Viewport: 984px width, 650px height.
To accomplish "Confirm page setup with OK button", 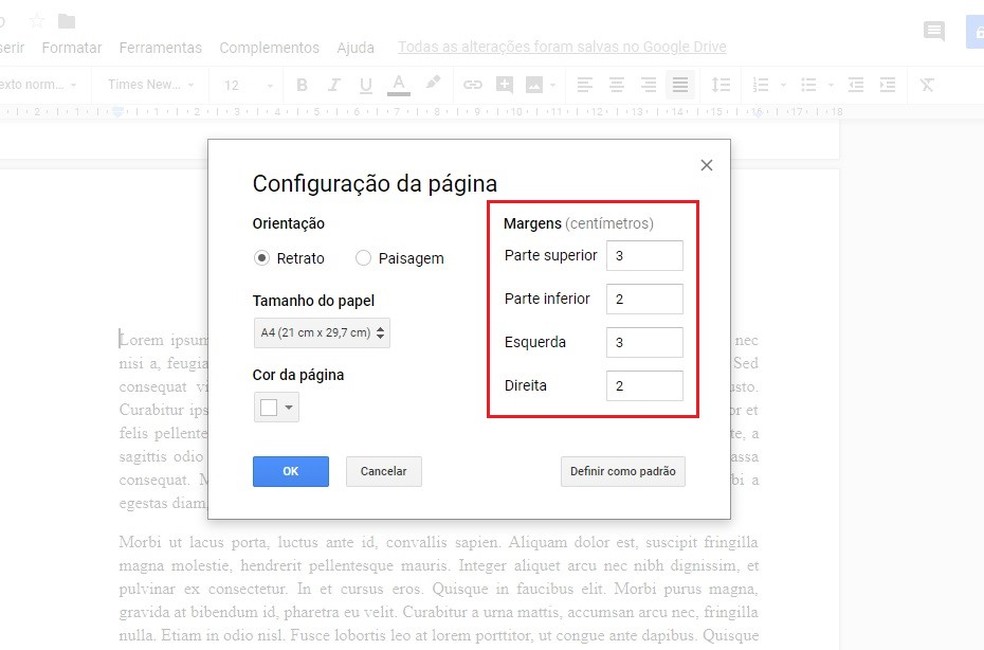I will (290, 471).
